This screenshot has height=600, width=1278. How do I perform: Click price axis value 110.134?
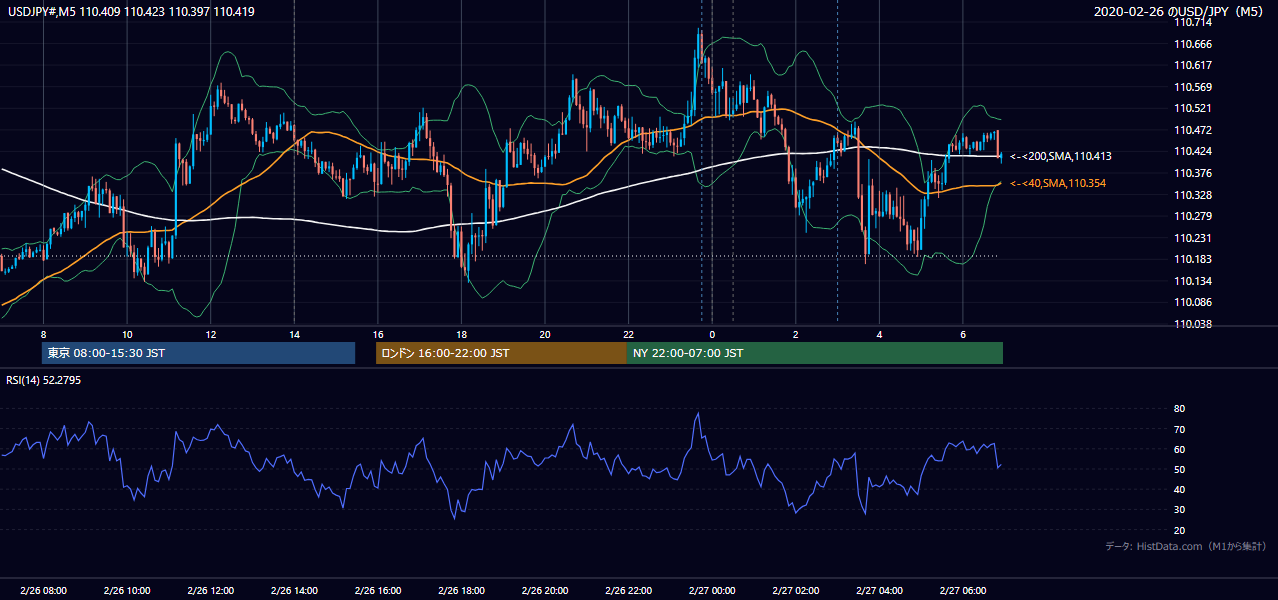coord(1193,281)
